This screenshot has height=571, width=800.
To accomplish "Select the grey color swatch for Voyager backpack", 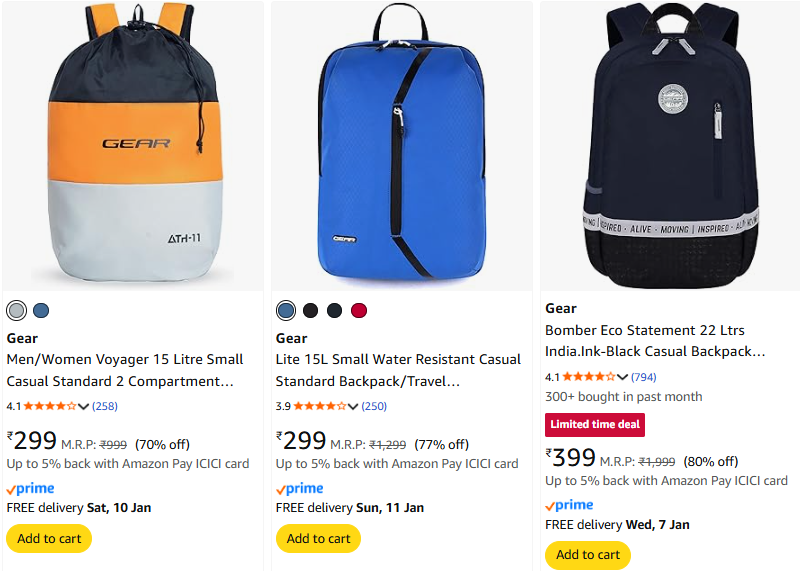I will pyautogui.click(x=16, y=310).
